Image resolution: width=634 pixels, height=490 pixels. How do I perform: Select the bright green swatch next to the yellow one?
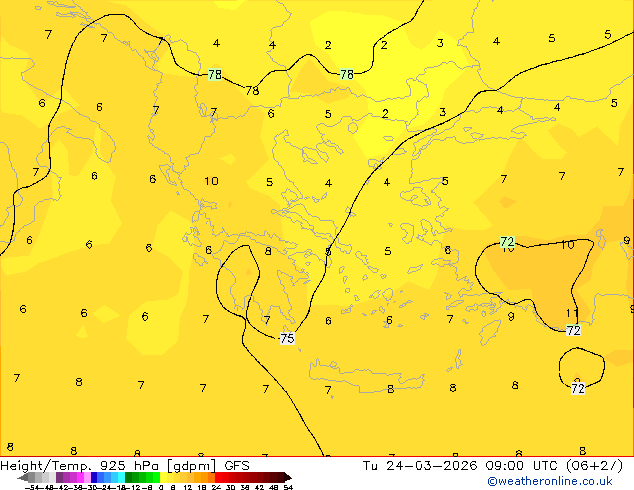click(x=156, y=477)
